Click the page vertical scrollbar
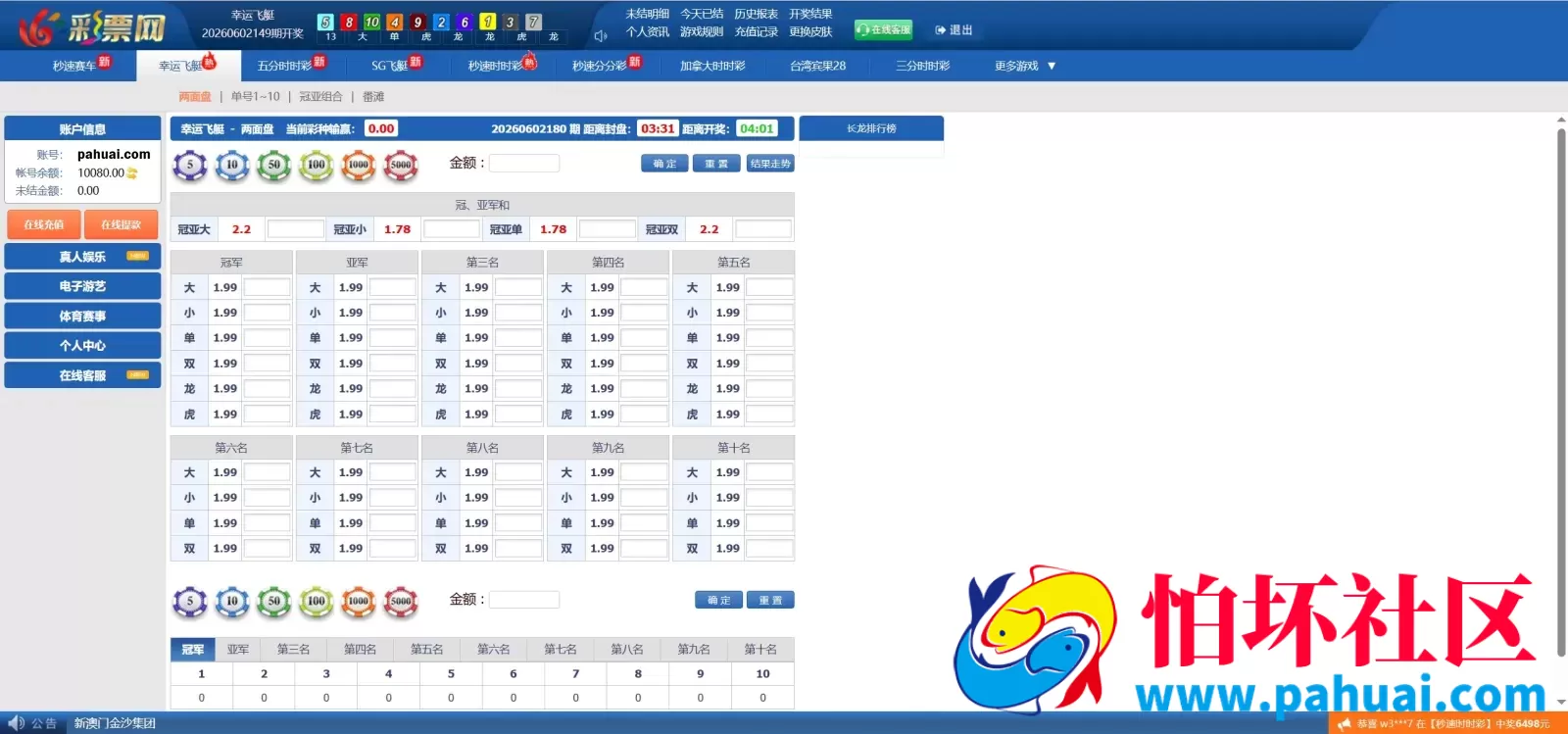The image size is (1568, 734). 1561,392
